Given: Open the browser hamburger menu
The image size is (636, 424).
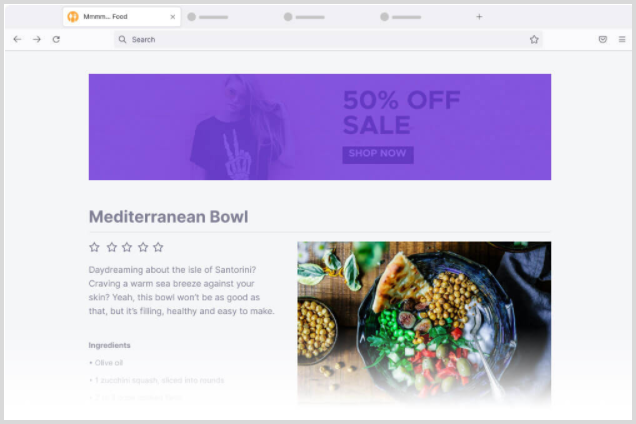Looking at the screenshot, I should click(x=622, y=39).
